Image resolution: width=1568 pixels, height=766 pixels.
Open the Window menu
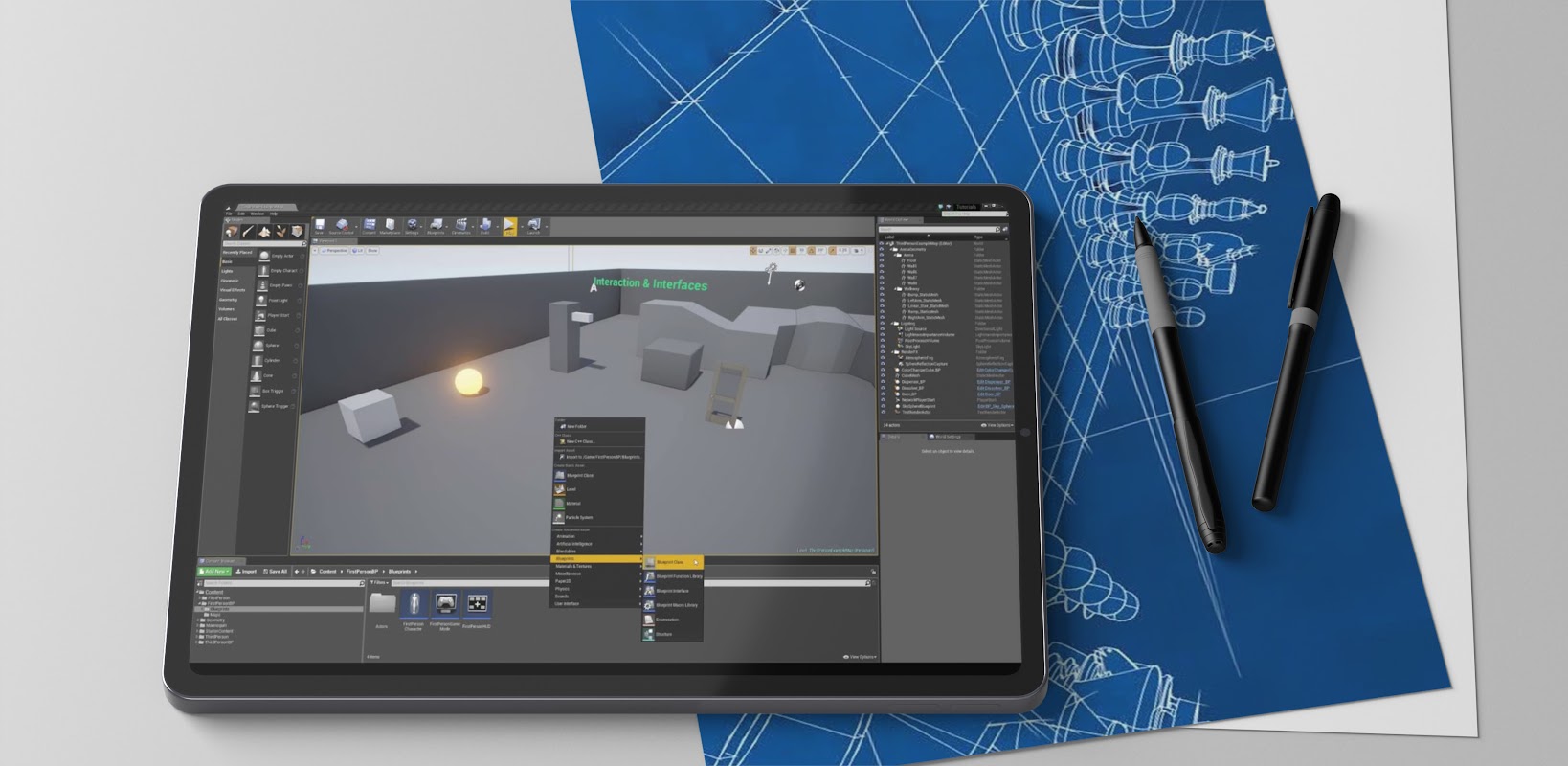coord(257,214)
